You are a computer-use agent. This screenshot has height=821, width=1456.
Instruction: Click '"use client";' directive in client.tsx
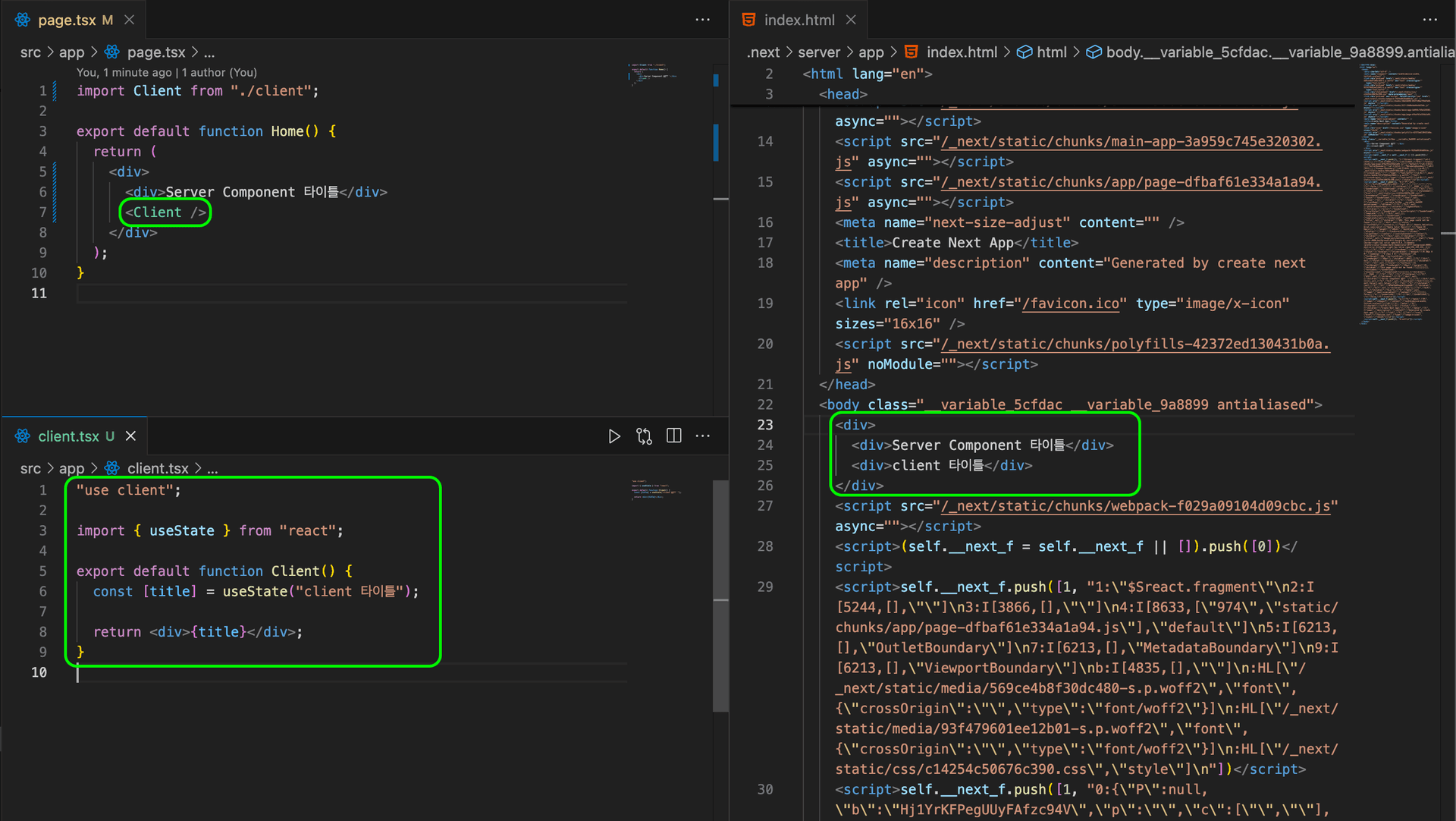pos(129,490)
